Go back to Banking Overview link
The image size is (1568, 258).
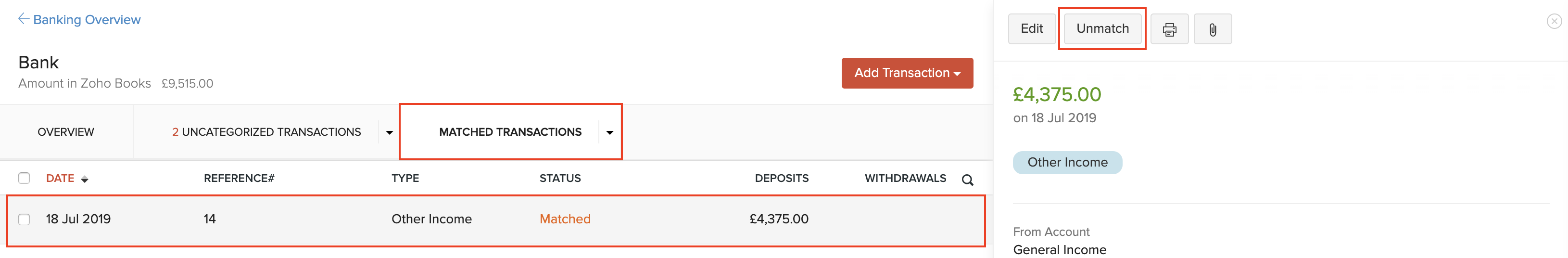click(x=87, y=19)
